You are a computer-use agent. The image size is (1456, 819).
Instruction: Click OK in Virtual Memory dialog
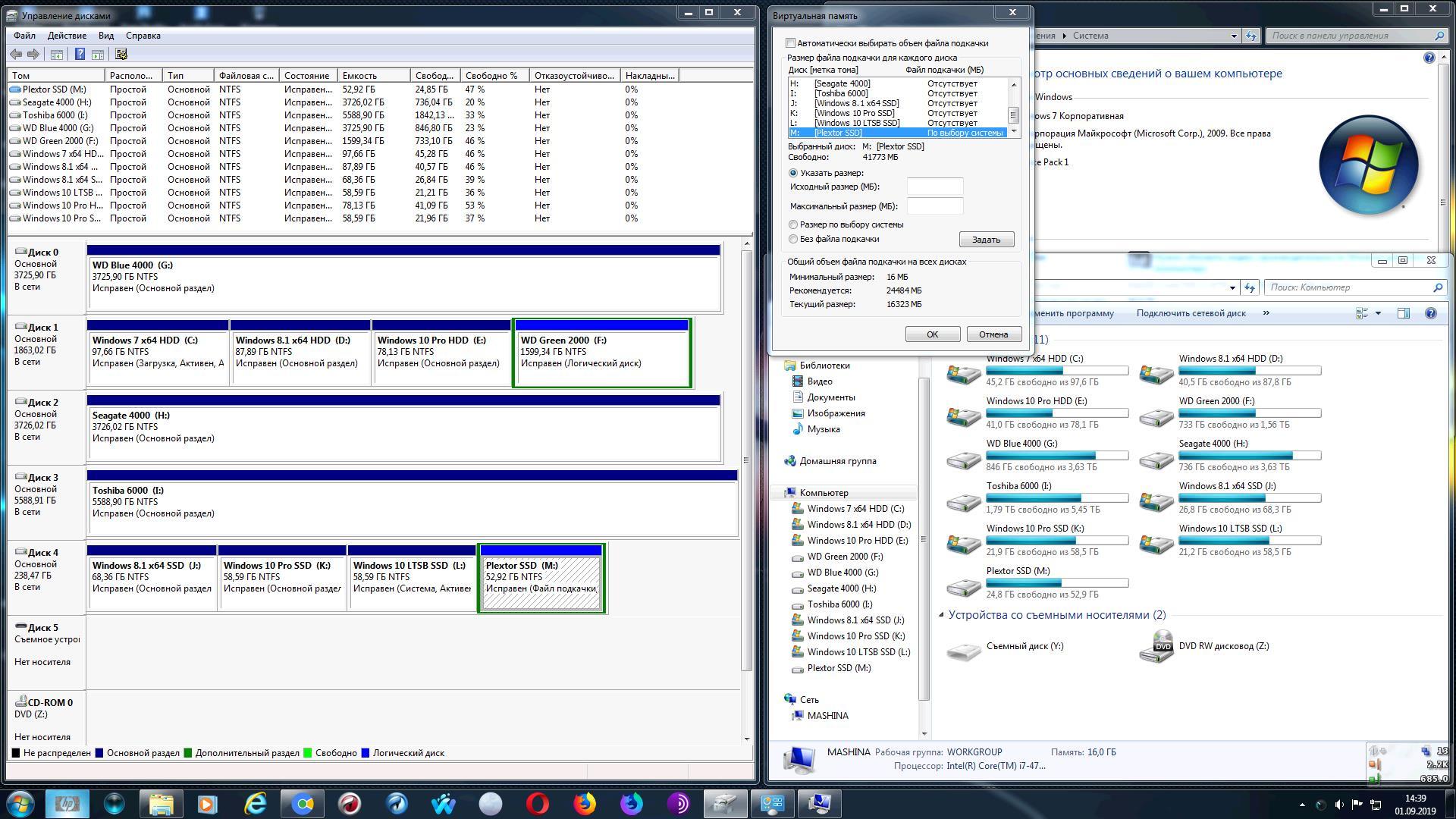[932, 334]
